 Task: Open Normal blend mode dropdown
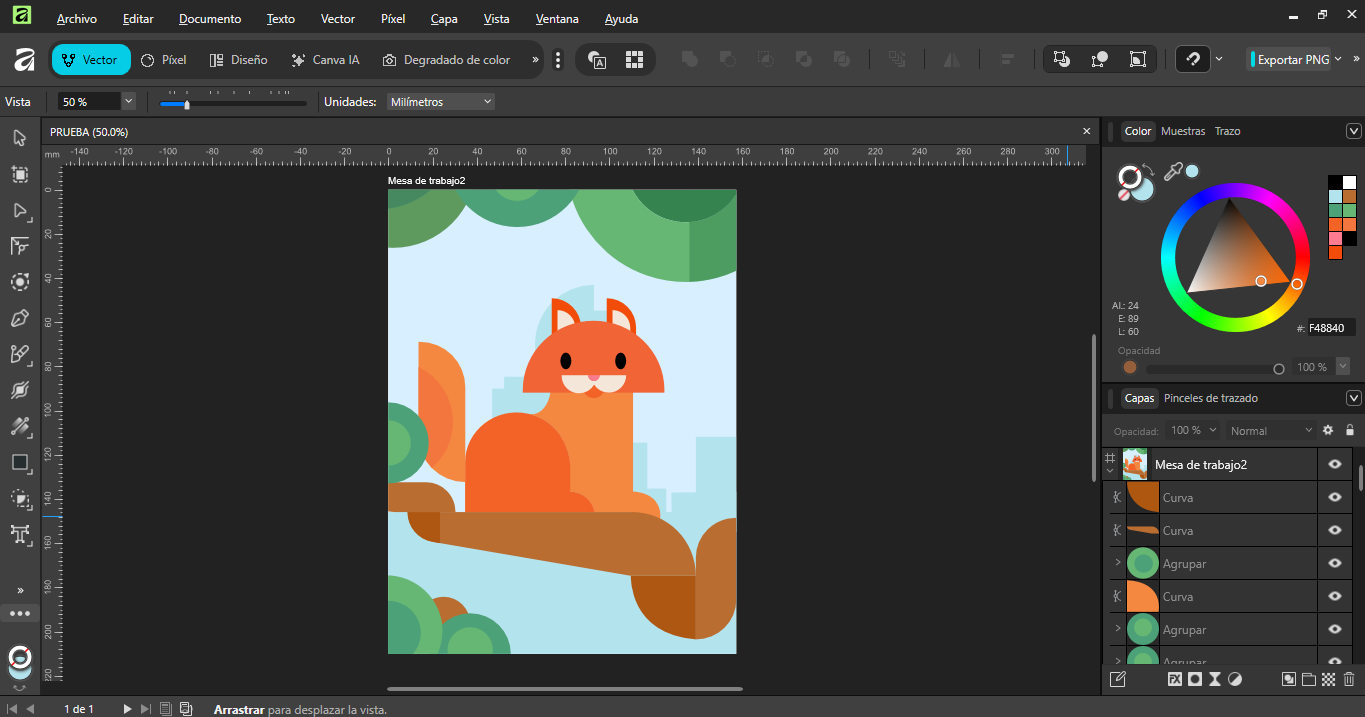[1272, 430]
